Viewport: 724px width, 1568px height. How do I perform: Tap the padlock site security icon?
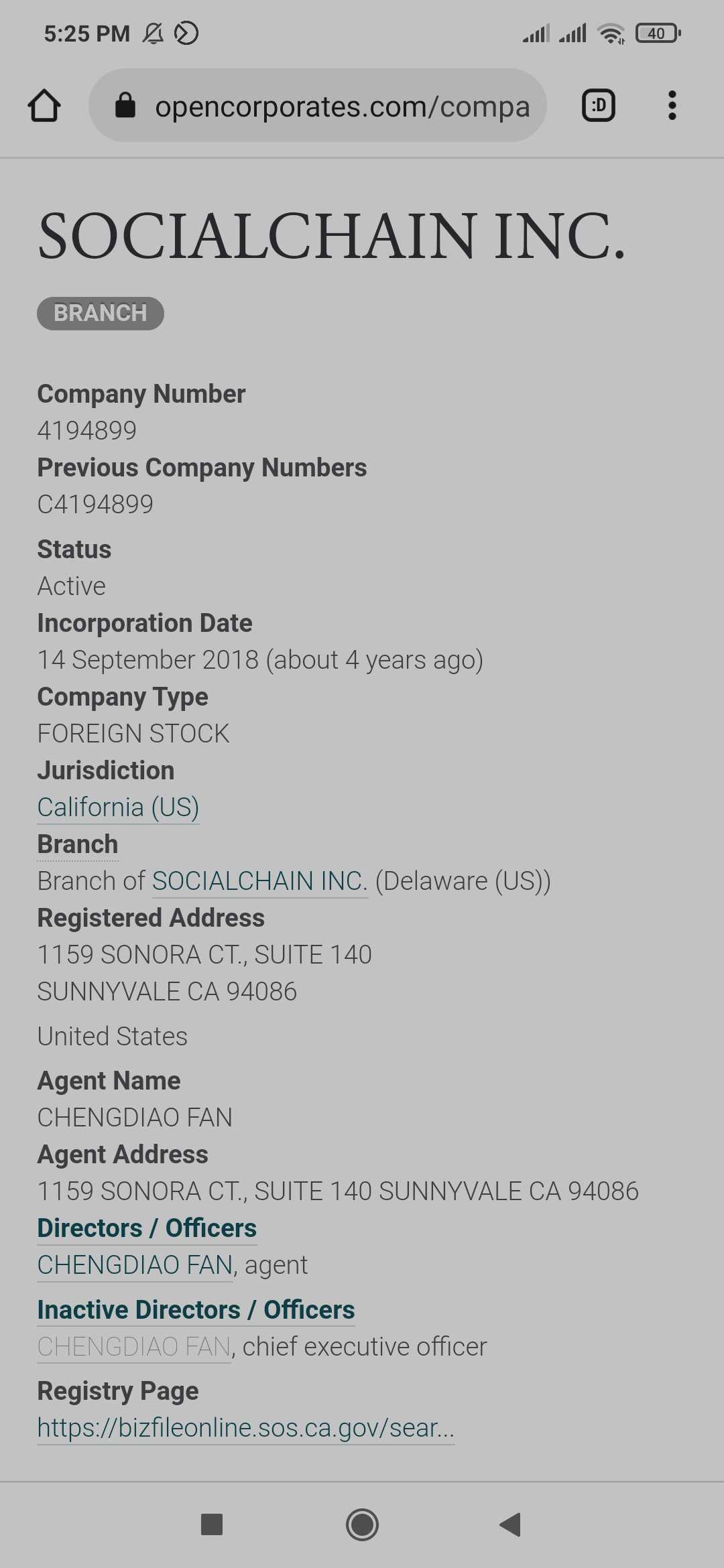(x=125, y=106)
